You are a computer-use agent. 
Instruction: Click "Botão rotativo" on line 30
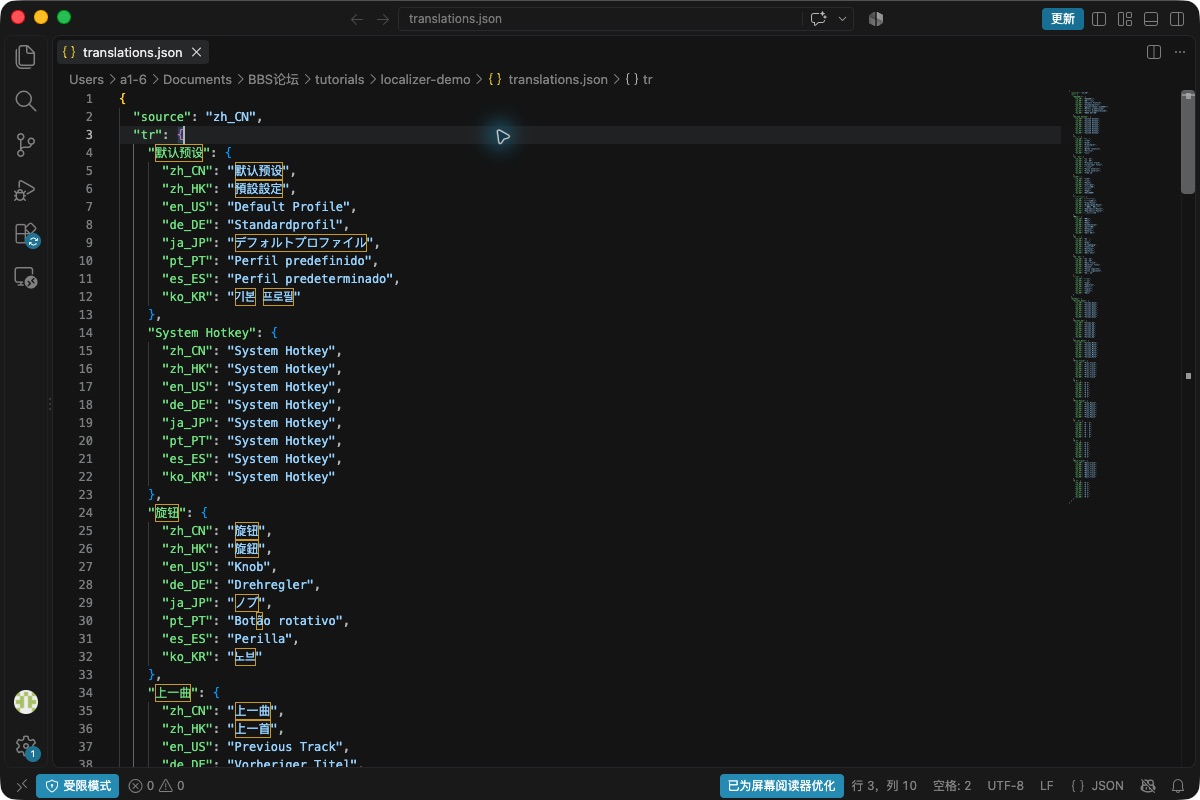pyautogui.click(x=285, y=621)
